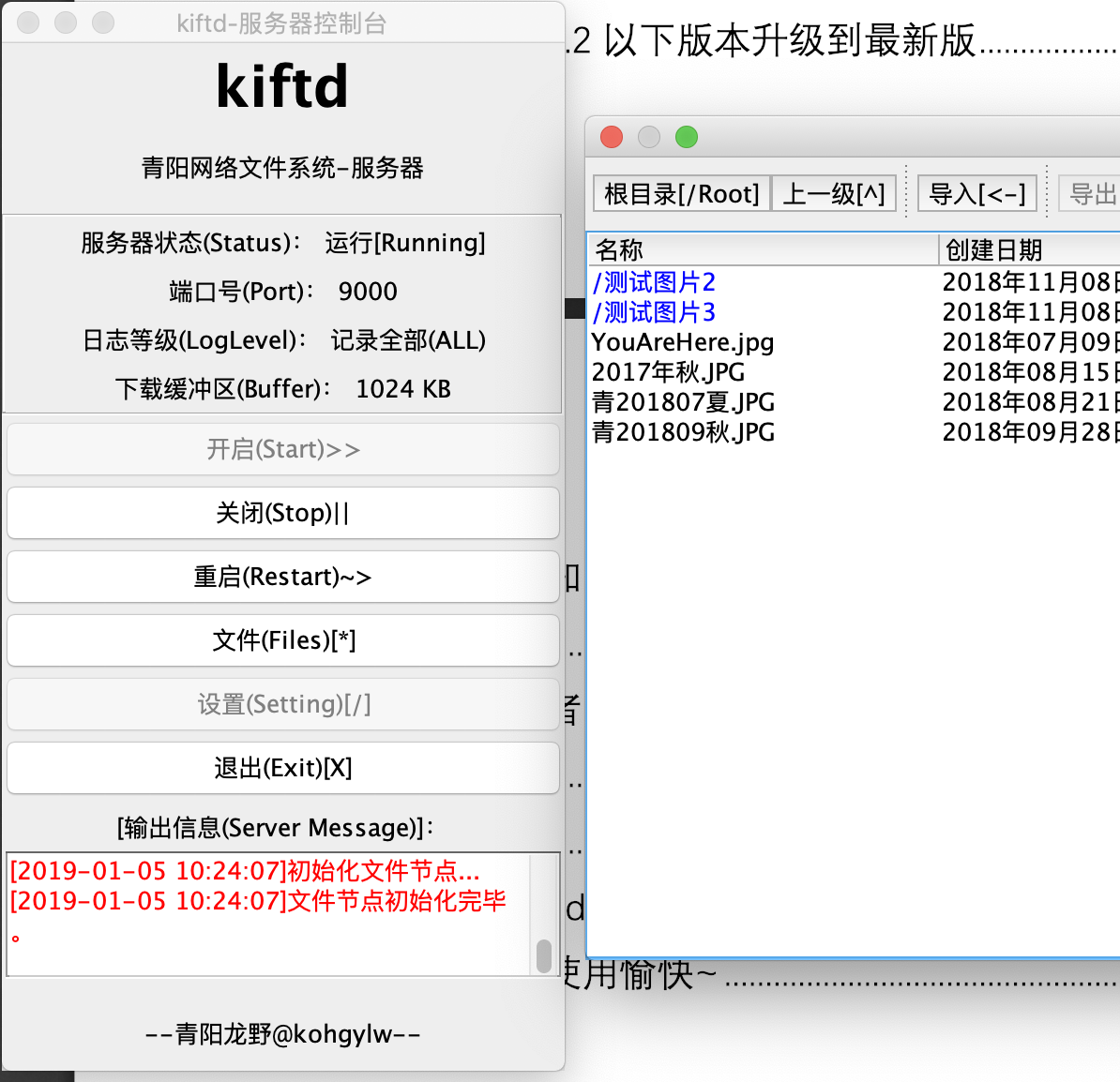Select the 青201807夏.JPG file

(x=683, y=402)
